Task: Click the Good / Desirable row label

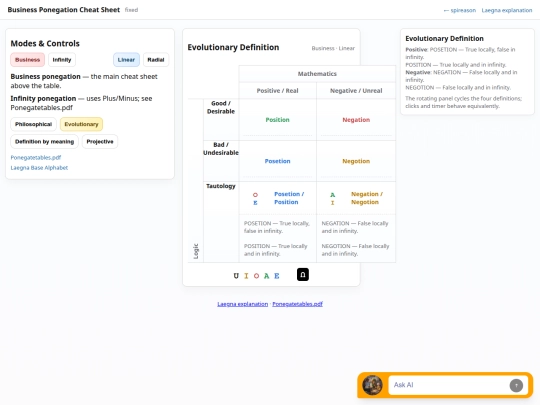Action: [221, 107]
